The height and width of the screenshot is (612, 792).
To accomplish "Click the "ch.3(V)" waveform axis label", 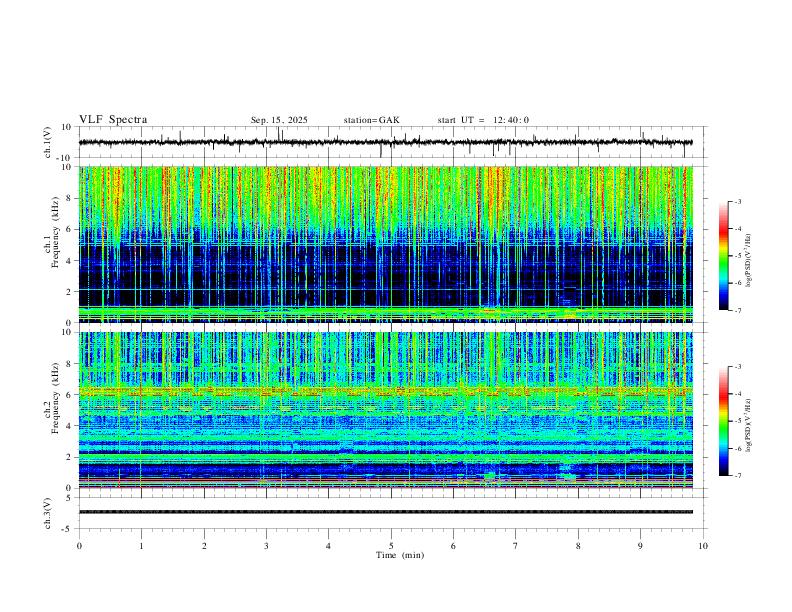I will tap(47, 513).
